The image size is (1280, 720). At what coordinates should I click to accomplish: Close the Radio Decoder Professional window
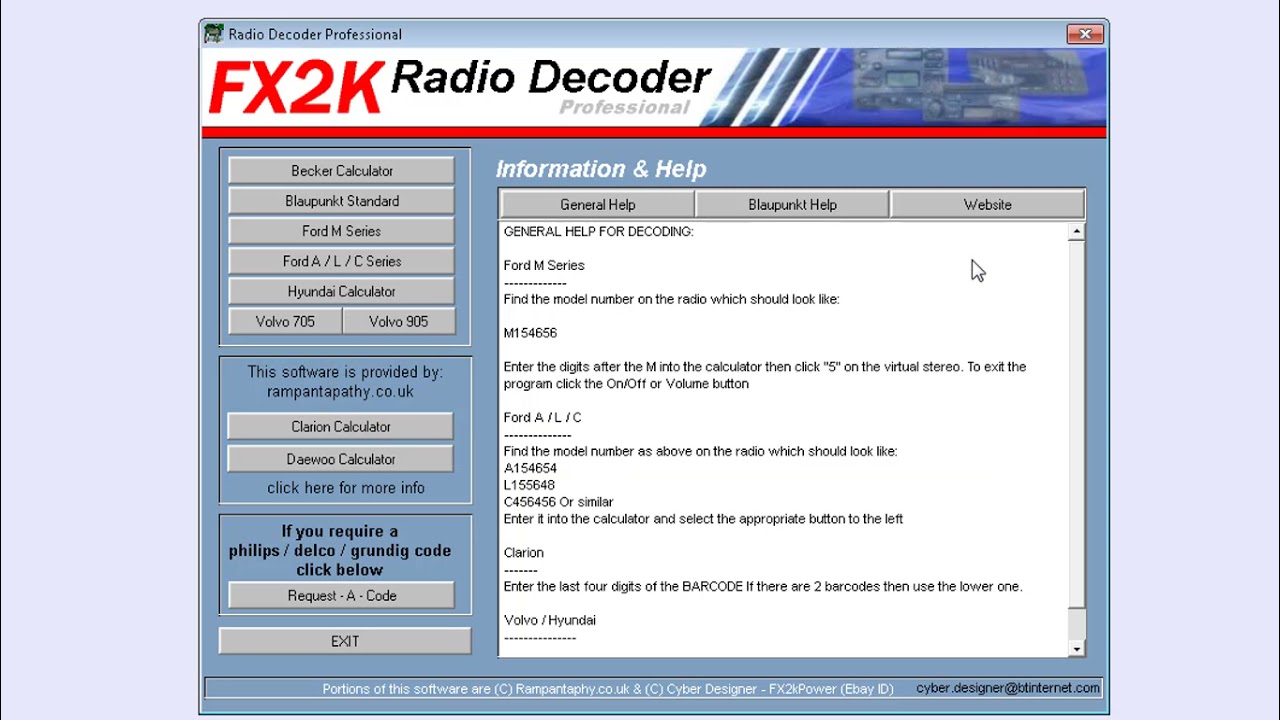1085,34
